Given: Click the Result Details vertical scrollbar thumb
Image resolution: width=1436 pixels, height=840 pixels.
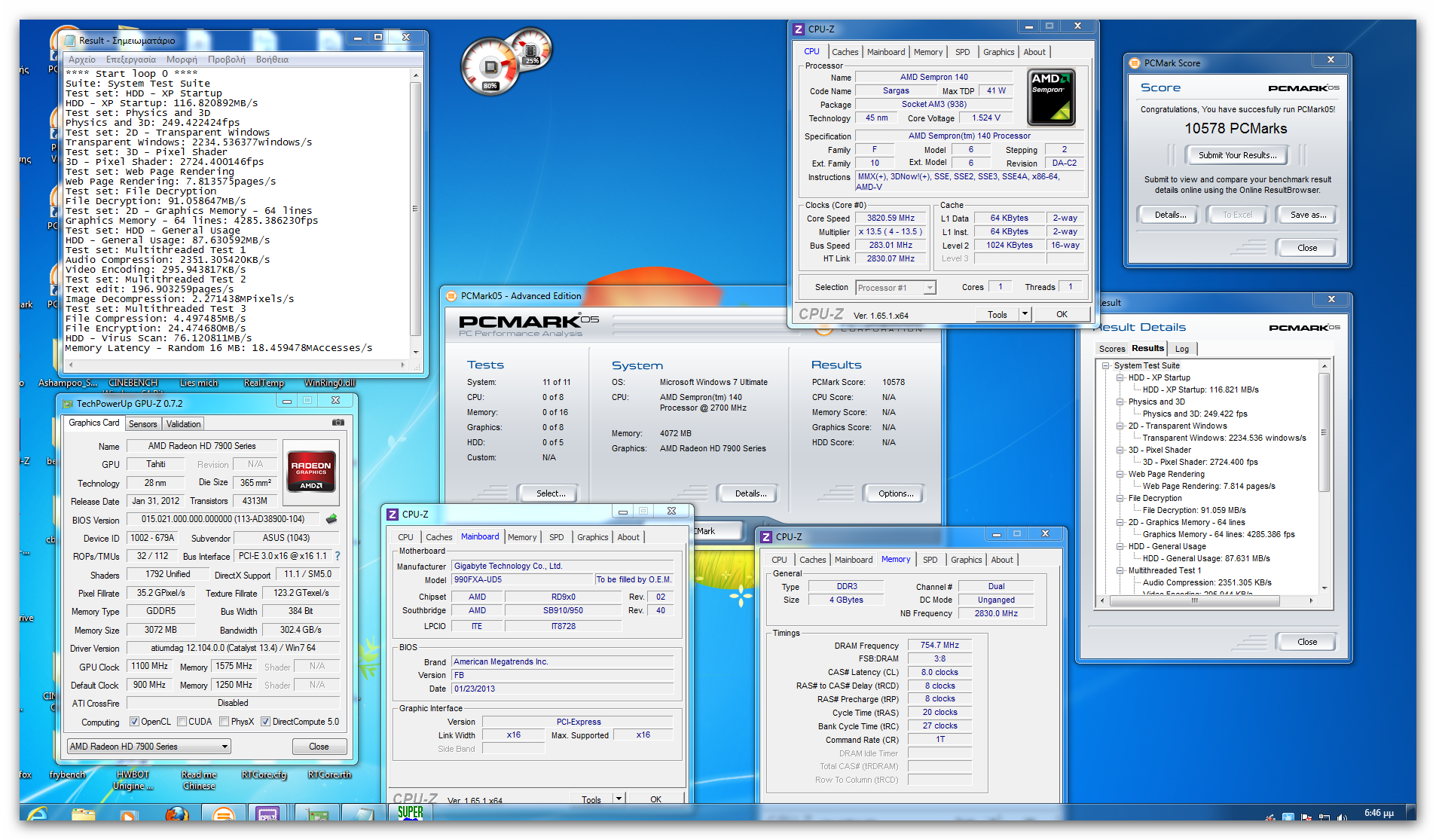Looking at the screenshot, I should 1324,432.
